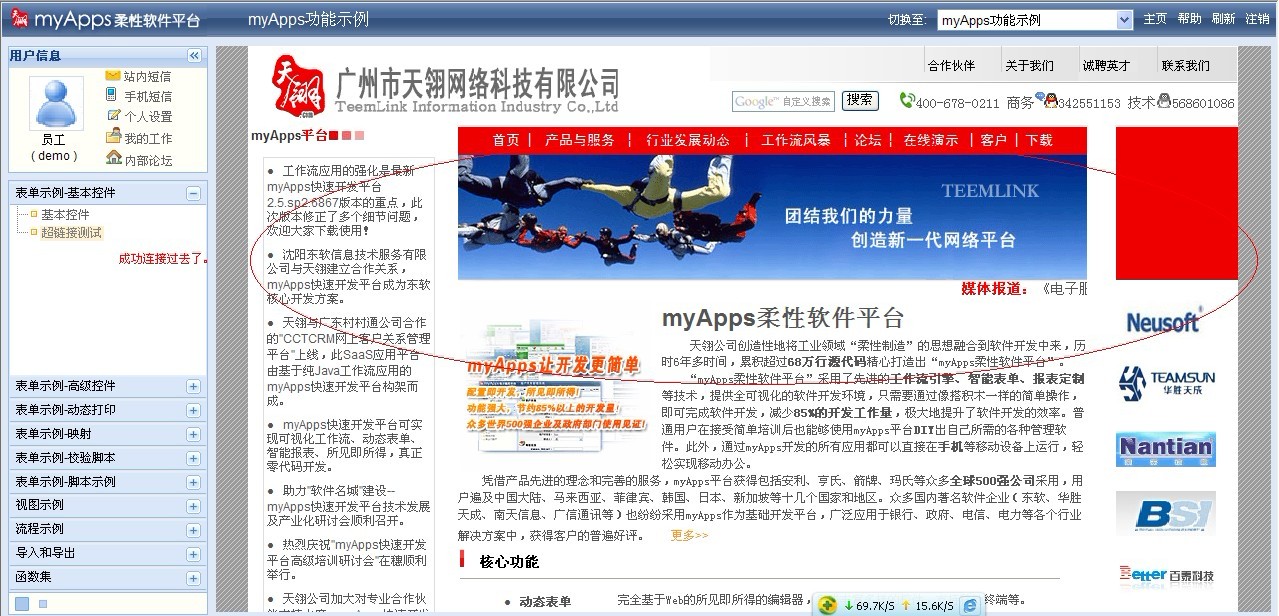Open the 内部论坛 house icon
This screenshot has width=1279, height=616.
tap(113, 159)
